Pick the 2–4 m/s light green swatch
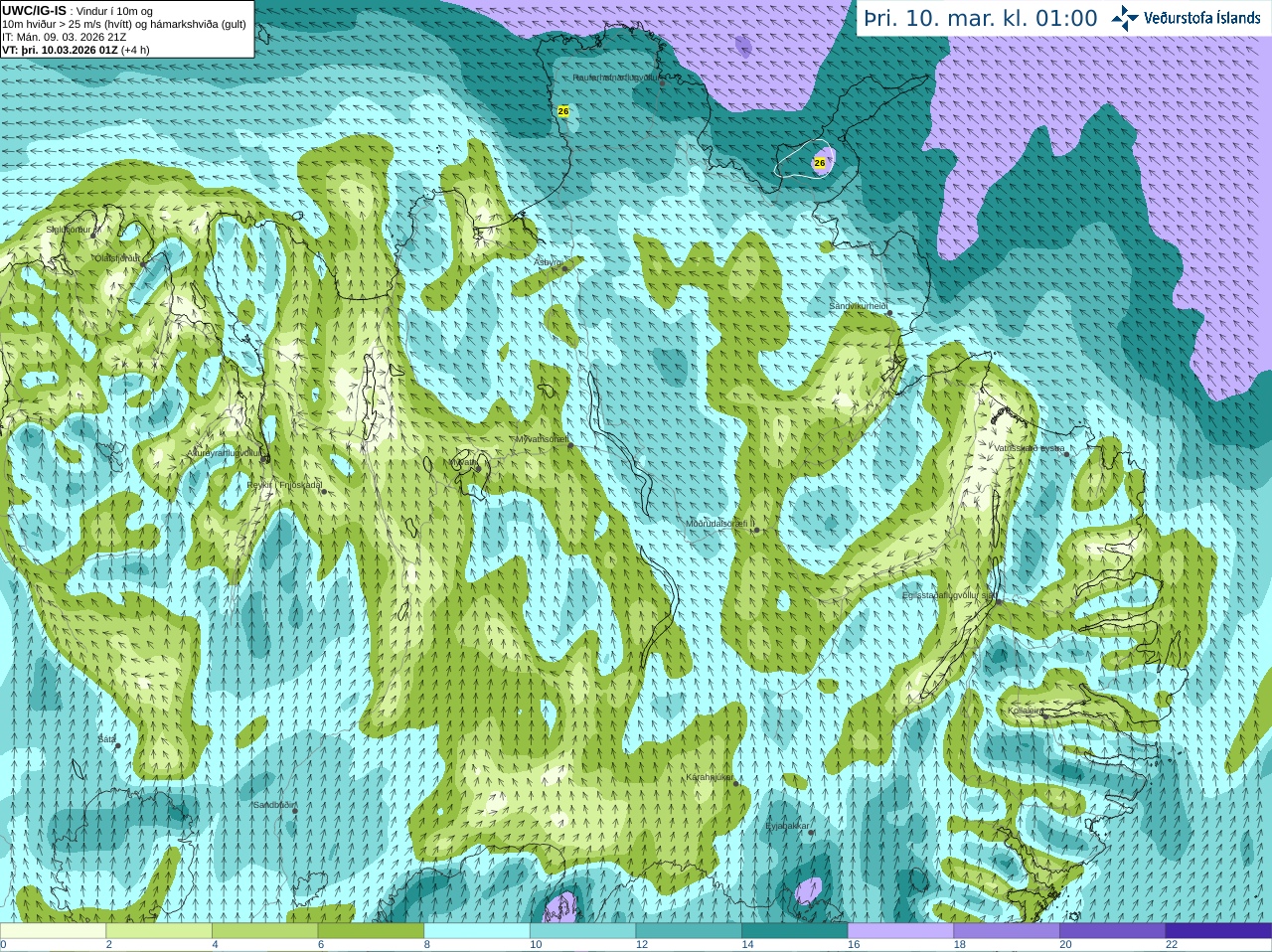The height and width of the screenshot is (952, 1272). [x=159, y=931]
